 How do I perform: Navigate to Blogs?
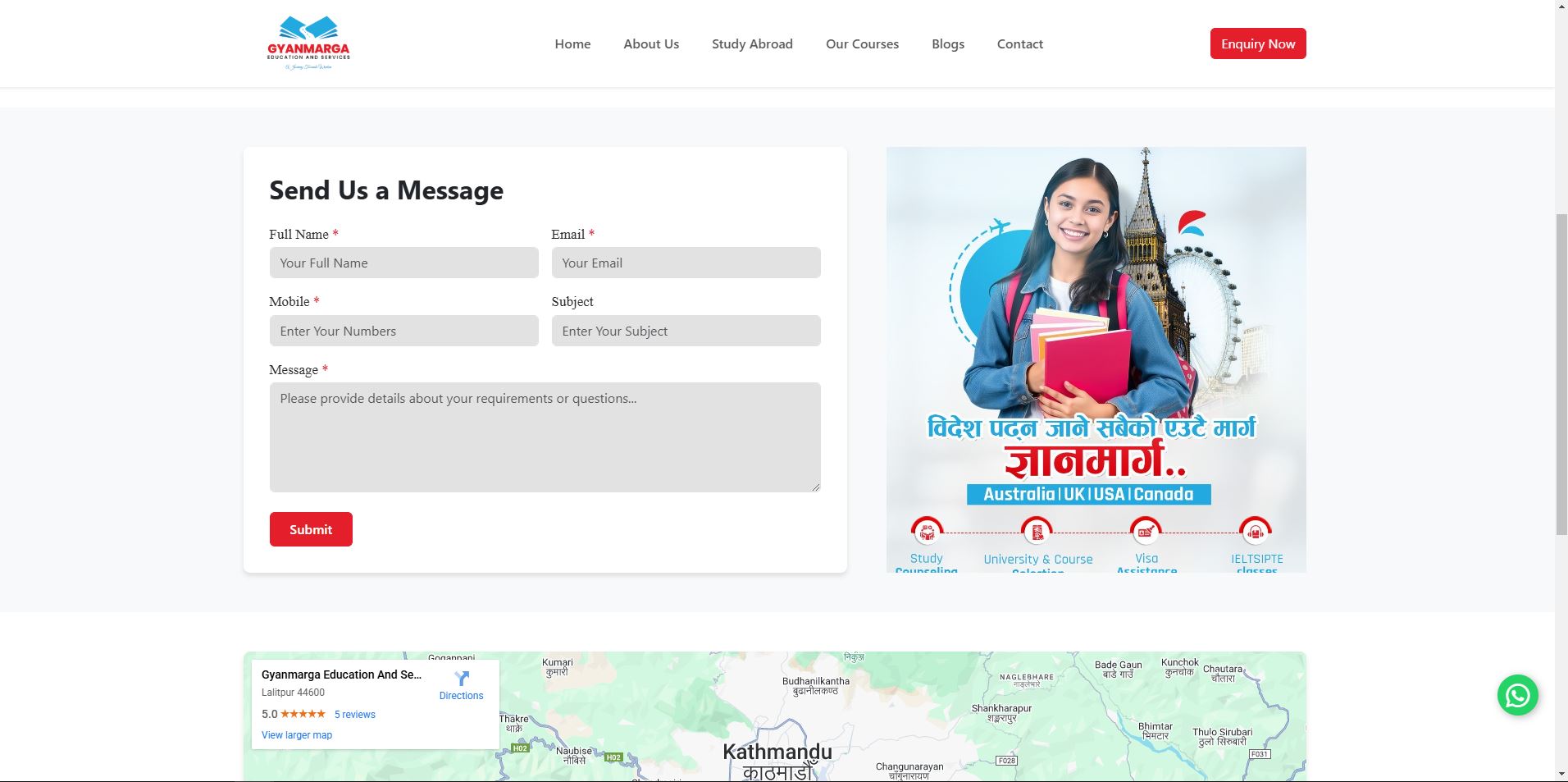948,43
